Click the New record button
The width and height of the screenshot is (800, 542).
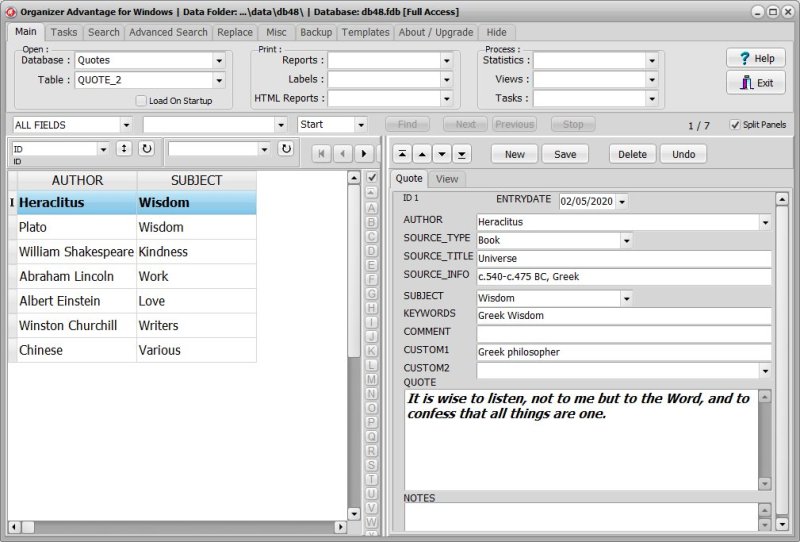514,154
